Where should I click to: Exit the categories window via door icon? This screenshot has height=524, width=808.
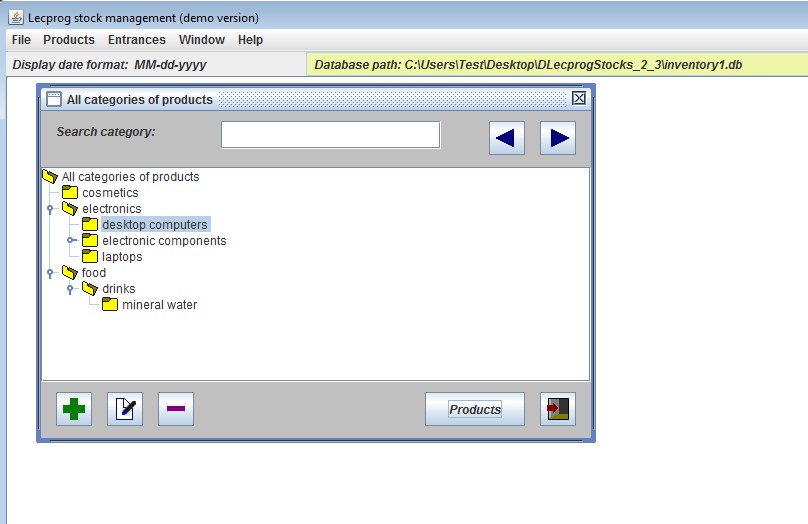pos(558,409)
